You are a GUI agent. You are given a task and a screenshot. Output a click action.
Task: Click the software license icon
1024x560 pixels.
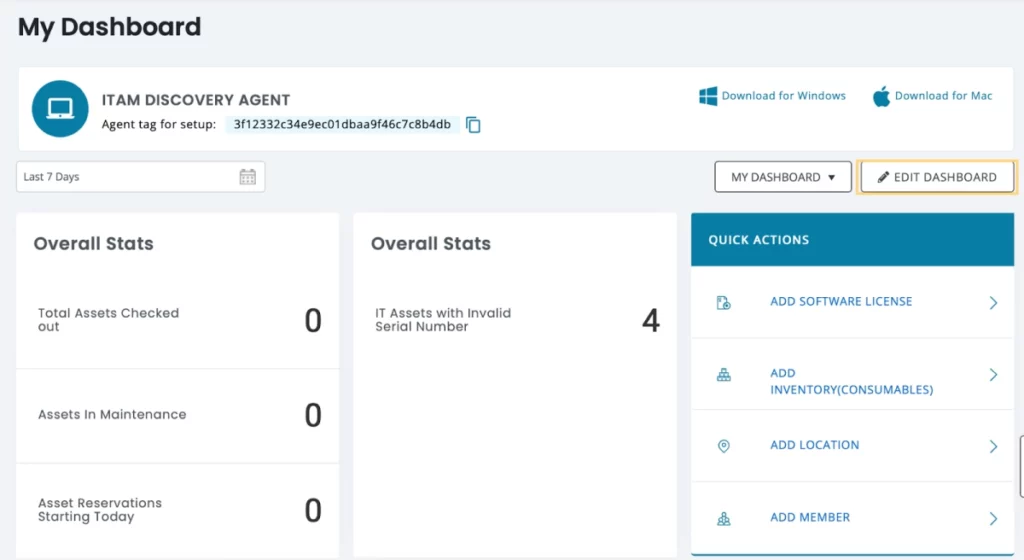[x=724, y=302]
